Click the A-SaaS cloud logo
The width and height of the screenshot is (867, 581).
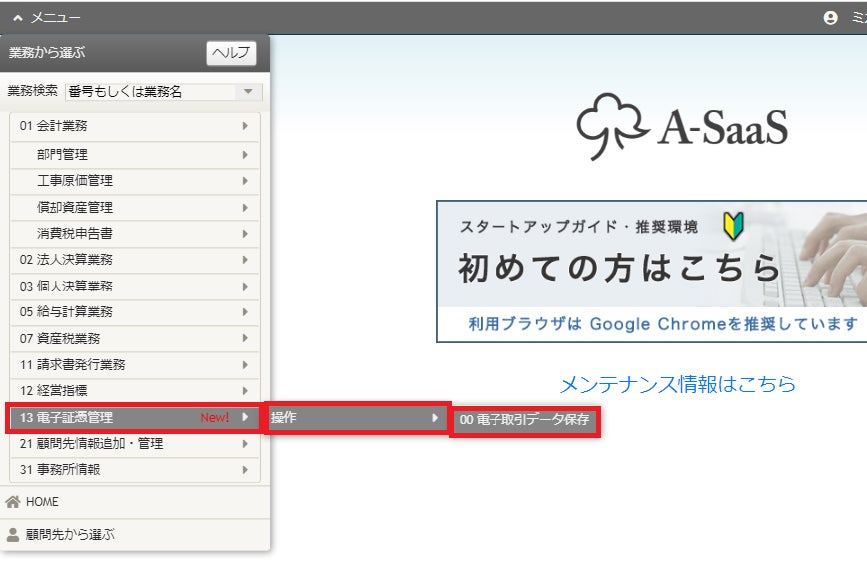[x=682, y=127]
